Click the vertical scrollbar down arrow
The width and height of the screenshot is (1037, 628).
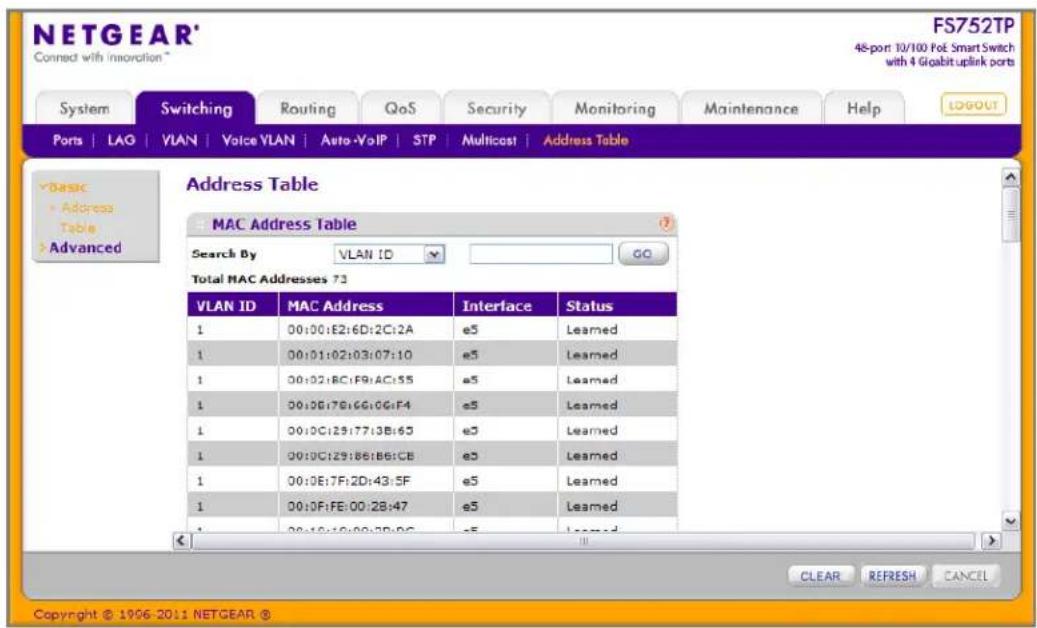click(x=1010, y=522)
